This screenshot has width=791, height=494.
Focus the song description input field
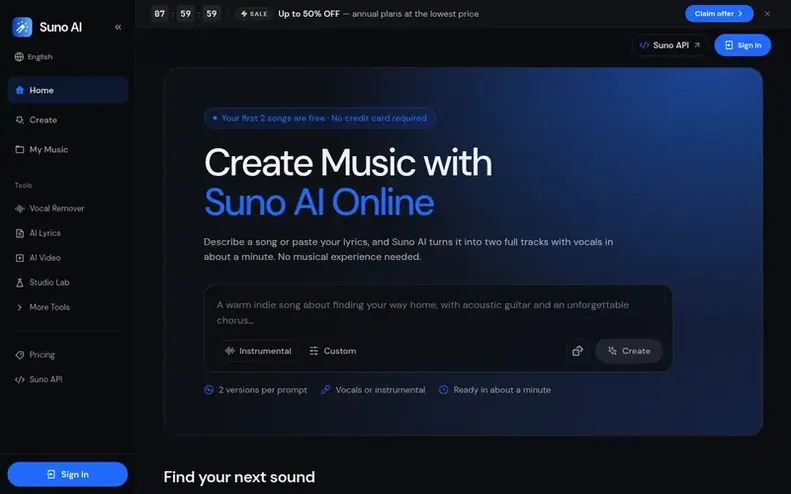click(x=438, y=312)
